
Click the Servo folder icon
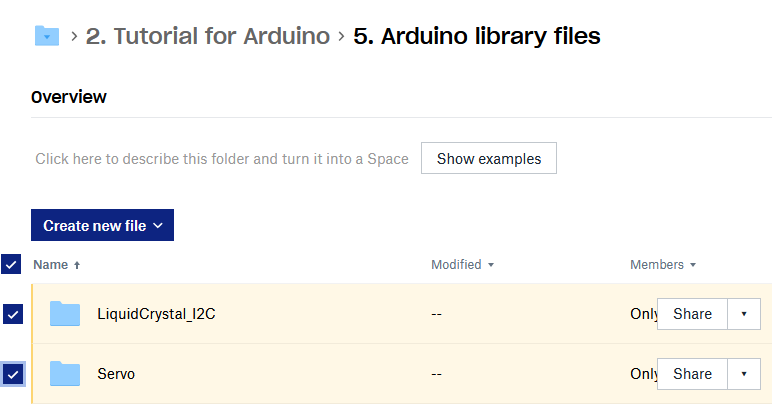[64, 374]
